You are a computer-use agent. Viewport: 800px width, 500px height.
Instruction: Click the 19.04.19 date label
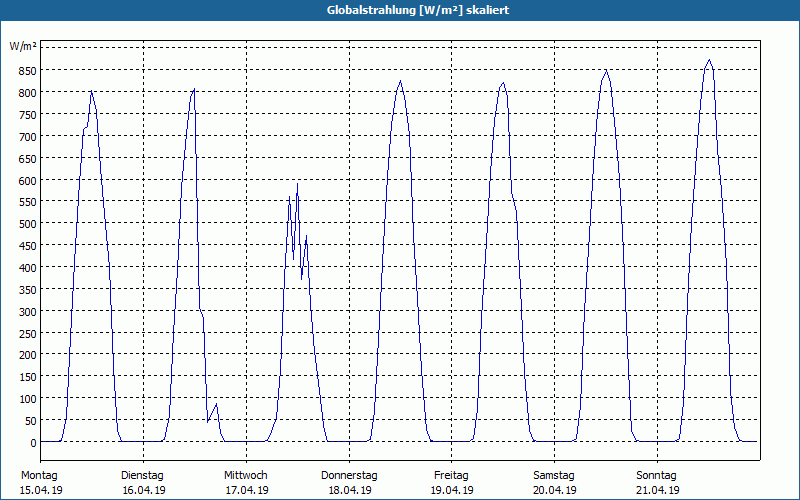pos(452,490)
